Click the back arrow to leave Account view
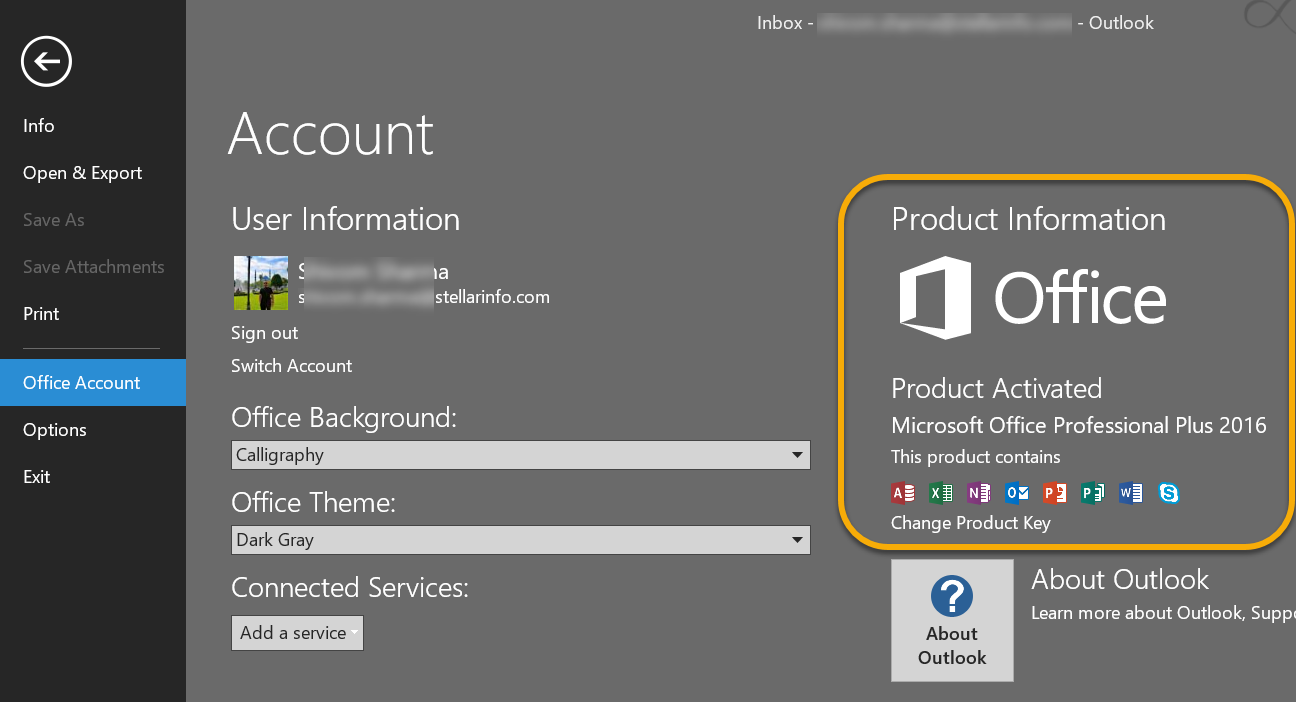The height and width of the screenshot is (702, 1296). 46,61
